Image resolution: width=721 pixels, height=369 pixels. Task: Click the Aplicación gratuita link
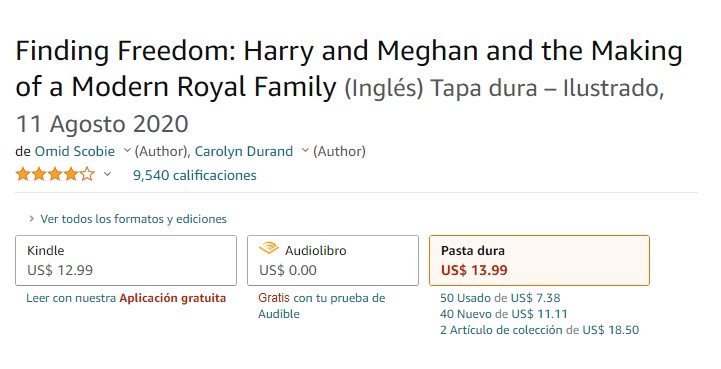tap(173, 298)
